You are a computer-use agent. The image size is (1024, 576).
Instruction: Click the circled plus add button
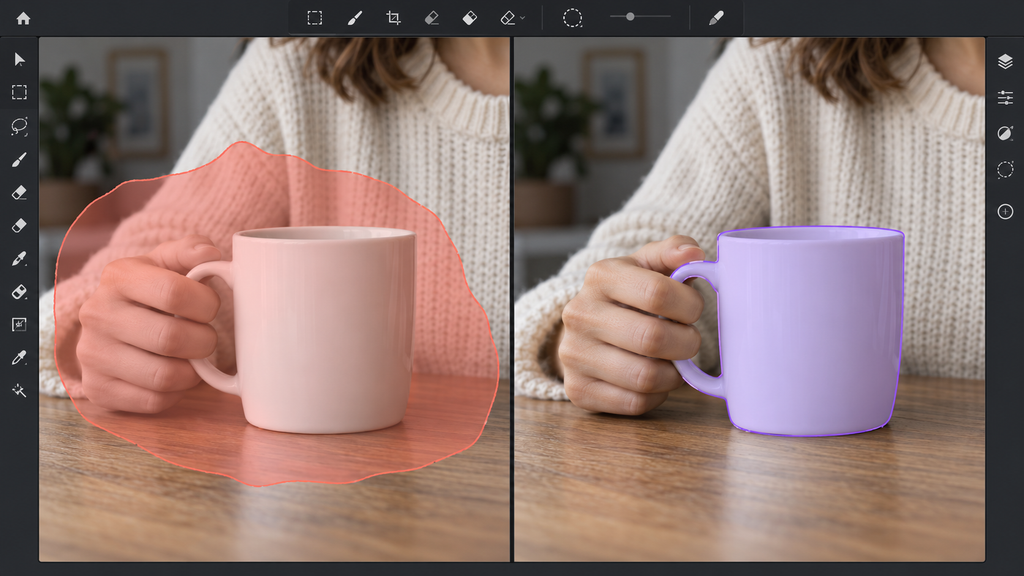click(x=1005, y=212)
